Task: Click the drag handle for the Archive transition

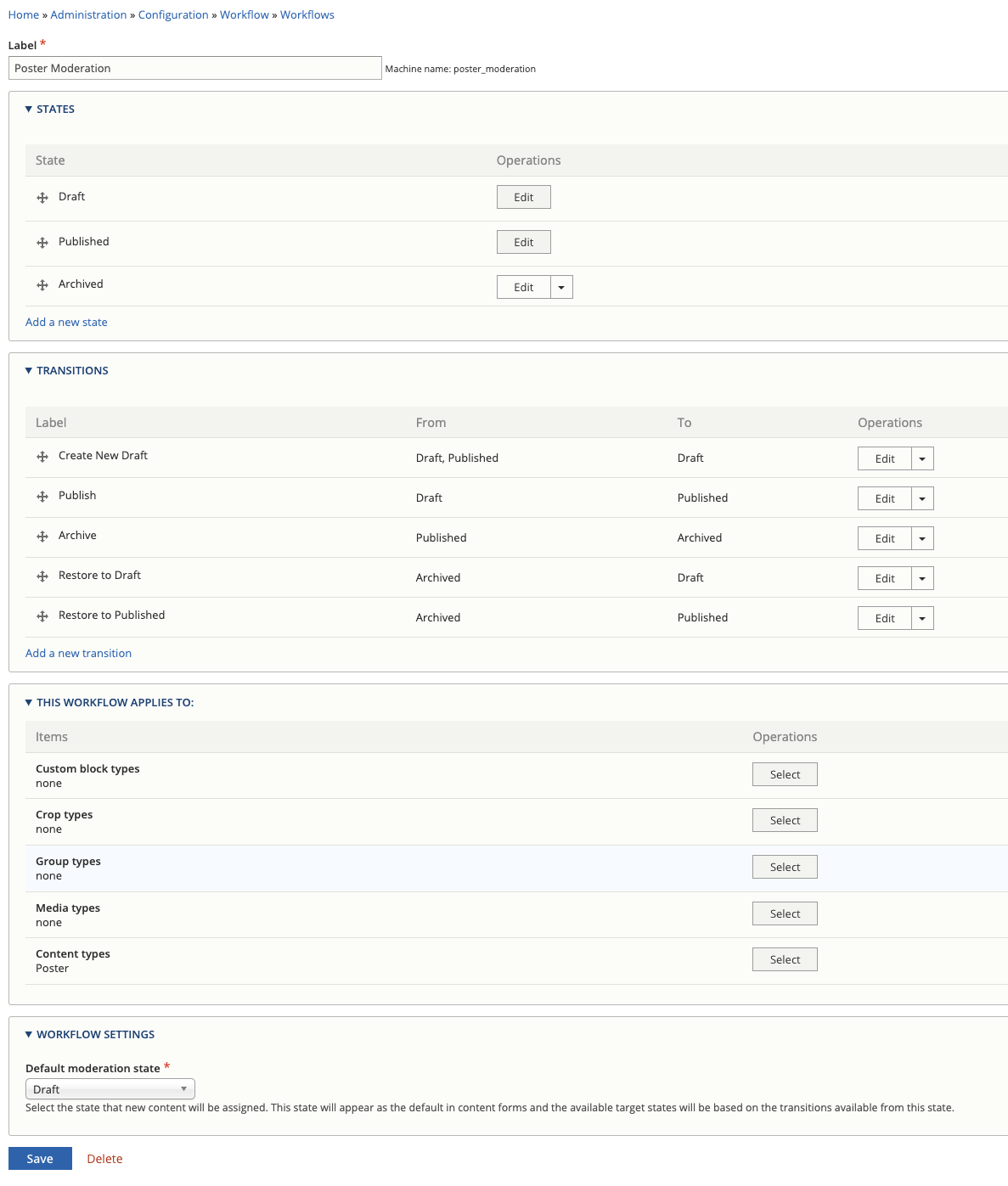Action: click(42, 536)
